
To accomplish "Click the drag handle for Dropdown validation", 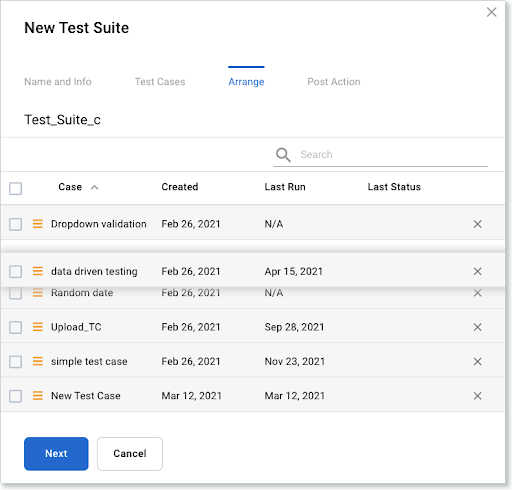I will (x=38, y=224).
